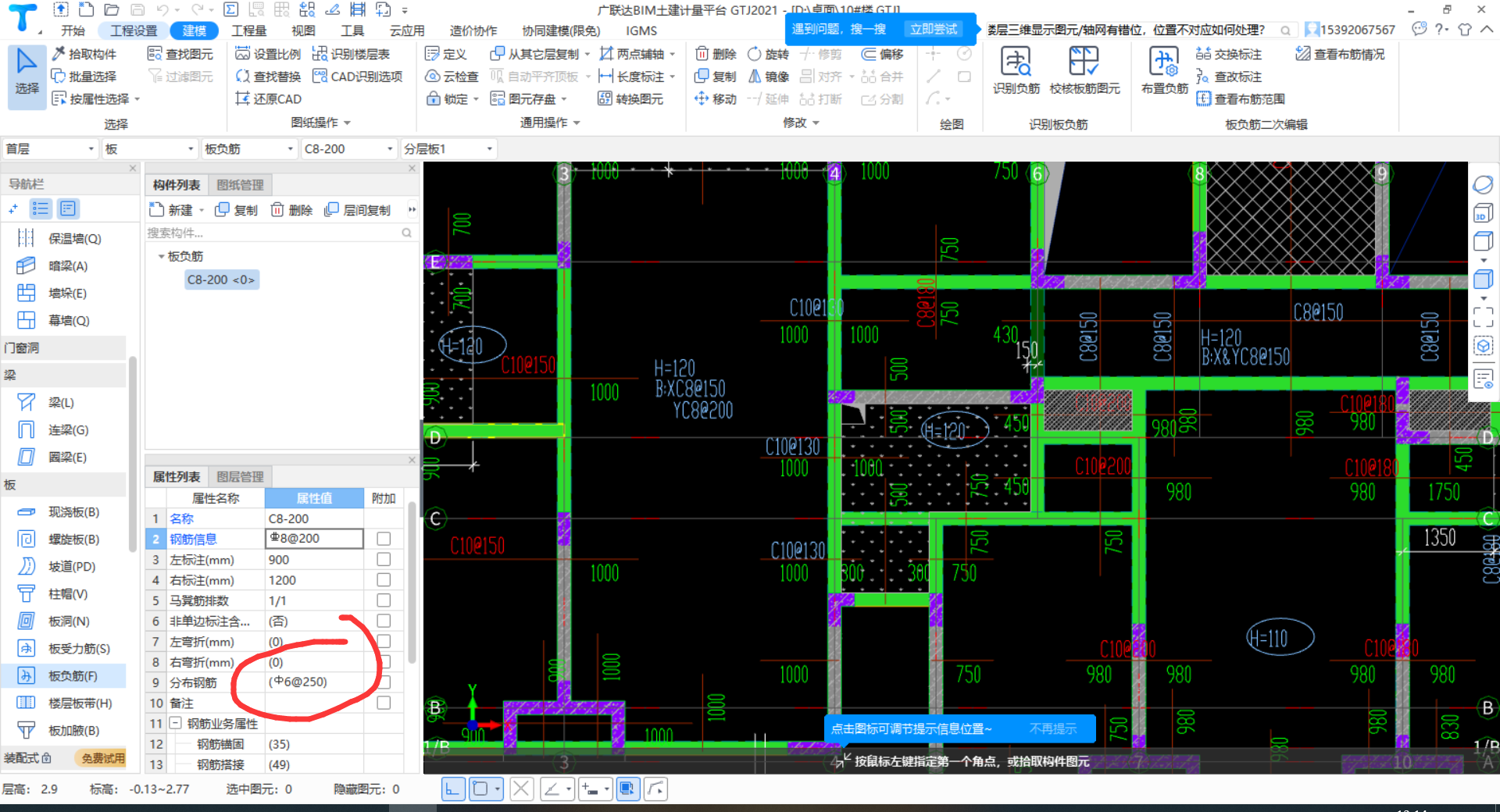Click 还原CAD restore tool
Screen dimensions: 1500x812
268,99
